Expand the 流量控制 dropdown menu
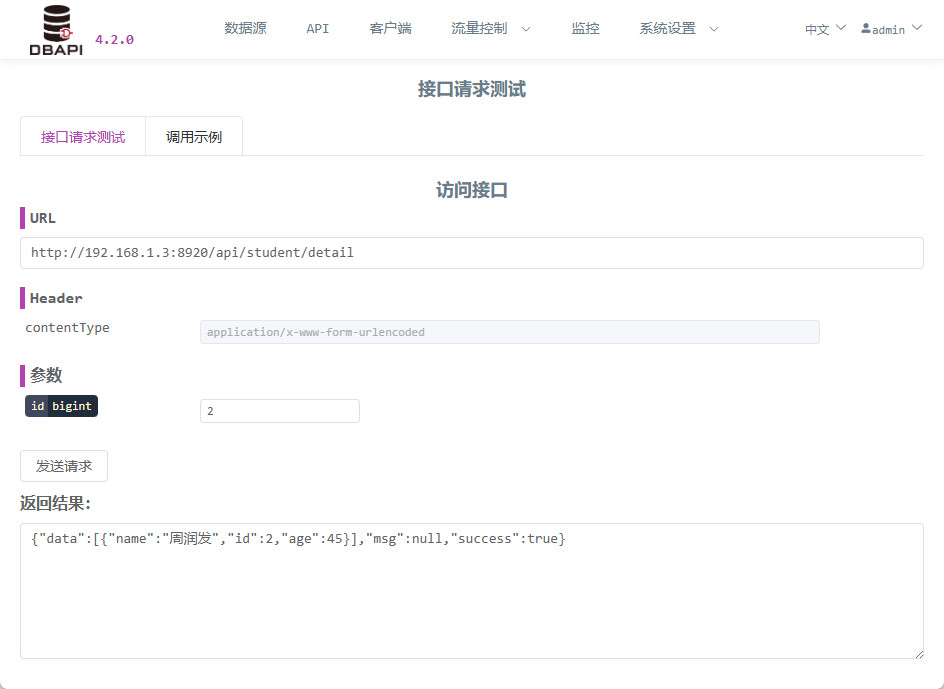This screenshot has height=689, width=944. pos(490,28)
